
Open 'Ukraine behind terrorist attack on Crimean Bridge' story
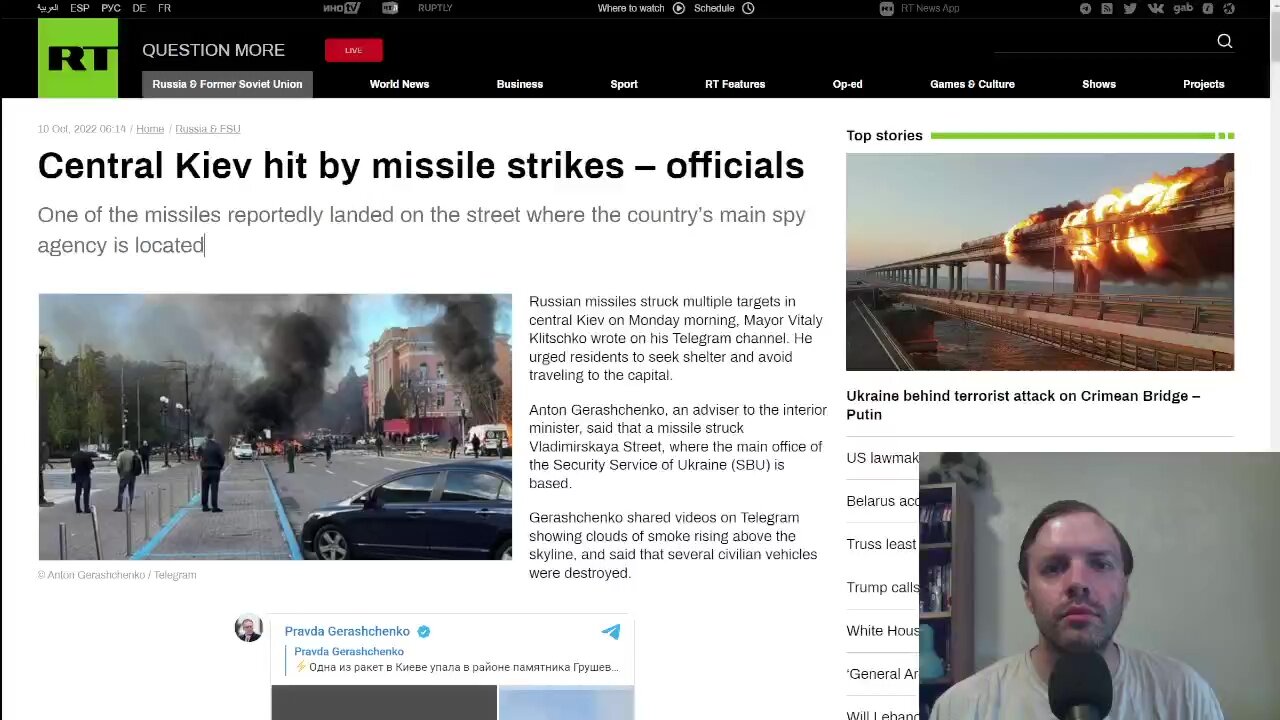(1023, 405)
